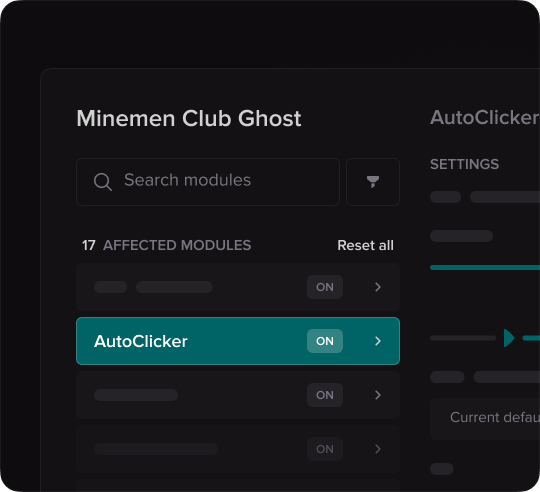The width and height of the screenshot is (540, 492).
Task: Click the AFFECTED MODULES count label
Action: point(166,245)
